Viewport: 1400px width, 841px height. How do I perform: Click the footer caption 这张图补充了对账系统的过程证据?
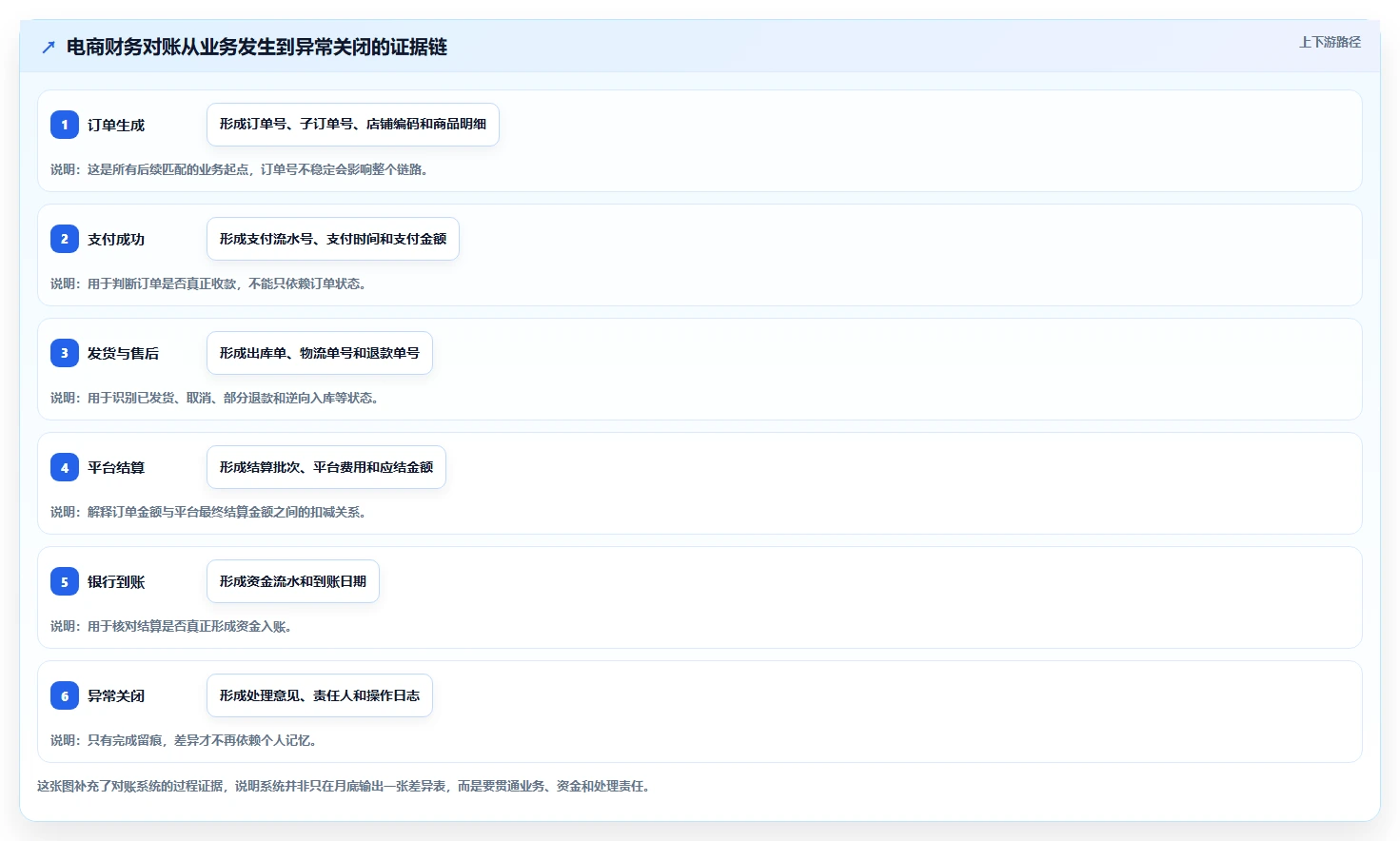[130, 786]
